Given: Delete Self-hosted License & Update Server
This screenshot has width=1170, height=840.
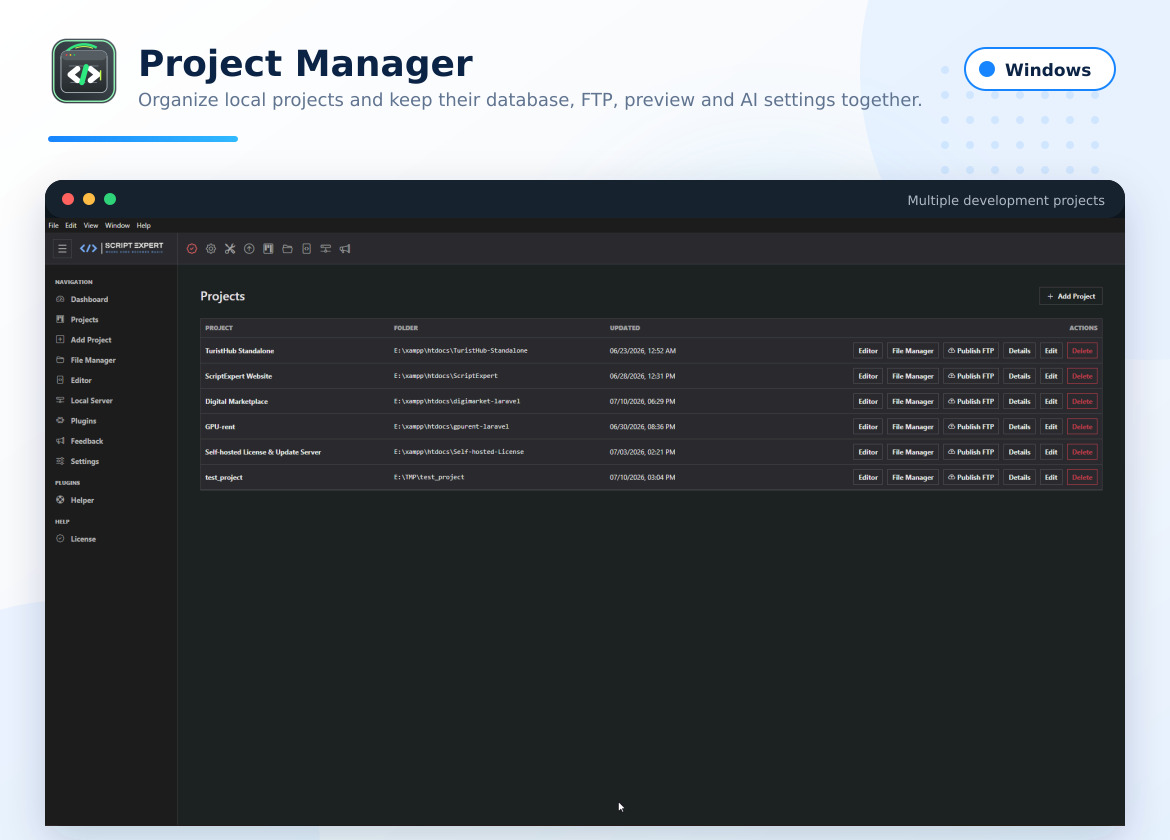Looking at the screenshot, I should click(1082, 452).
